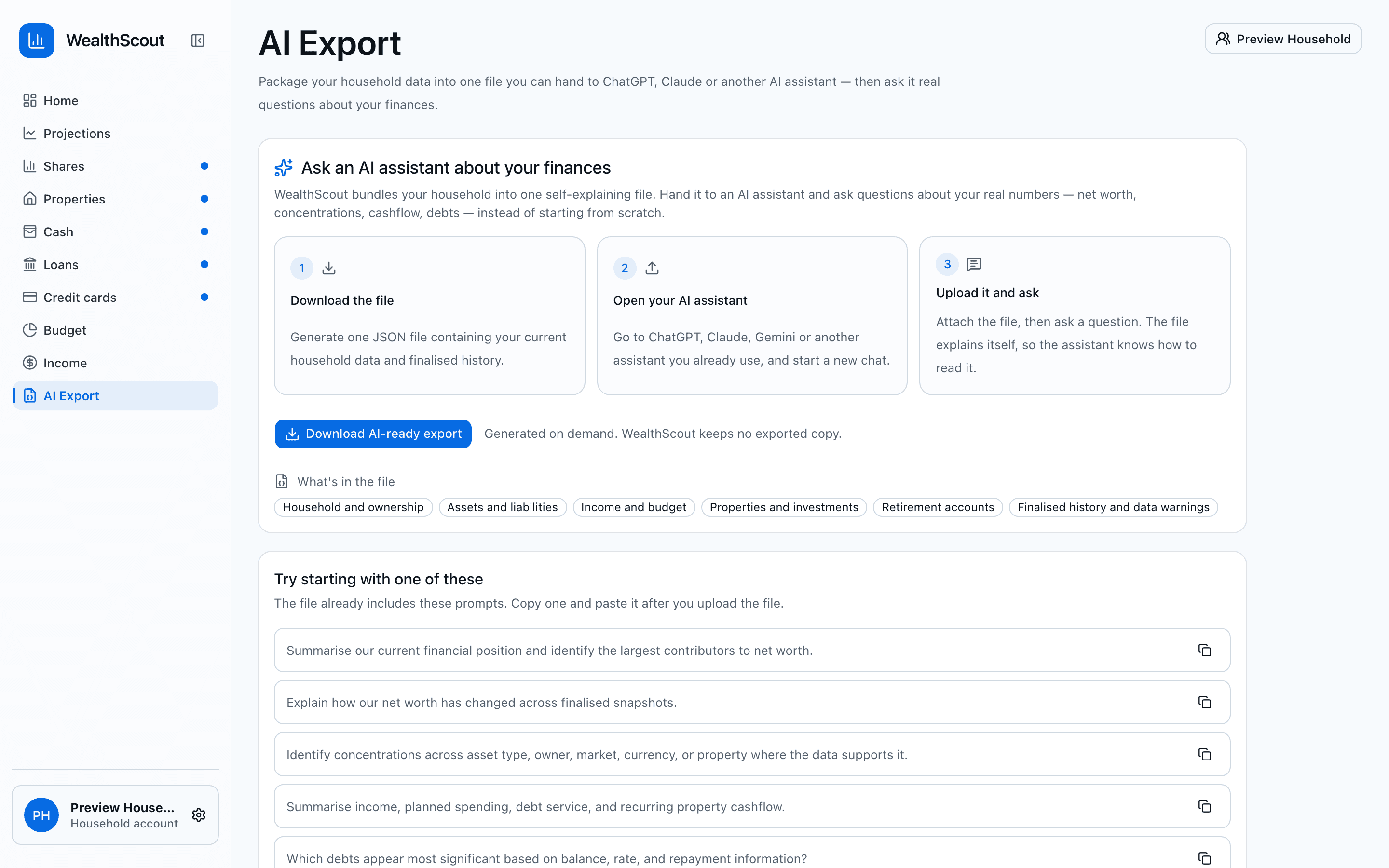Copy the Identify concentrations prompt
Viewport: 1389px width, 868px height.
(1205, 754)
